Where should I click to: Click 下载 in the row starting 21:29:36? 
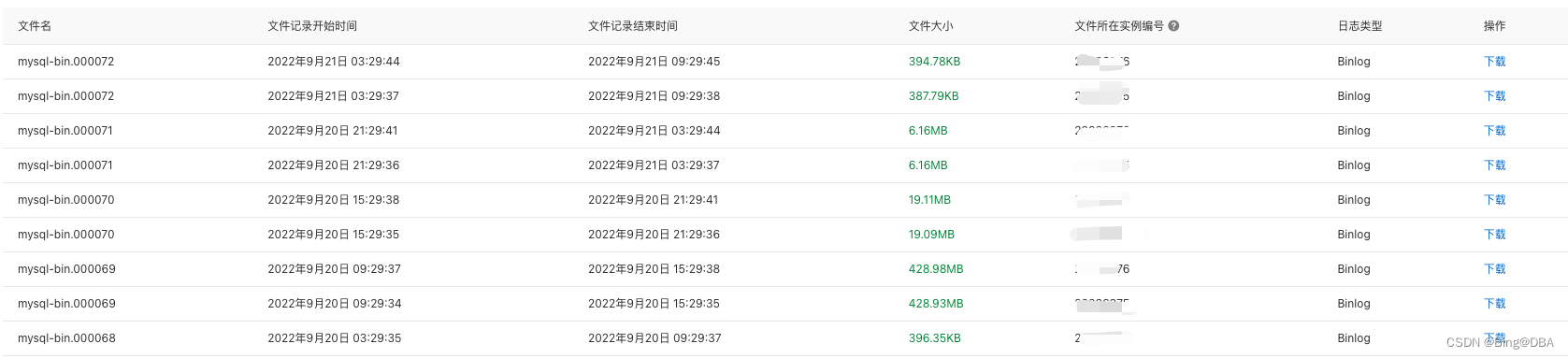coord(1494,165)
